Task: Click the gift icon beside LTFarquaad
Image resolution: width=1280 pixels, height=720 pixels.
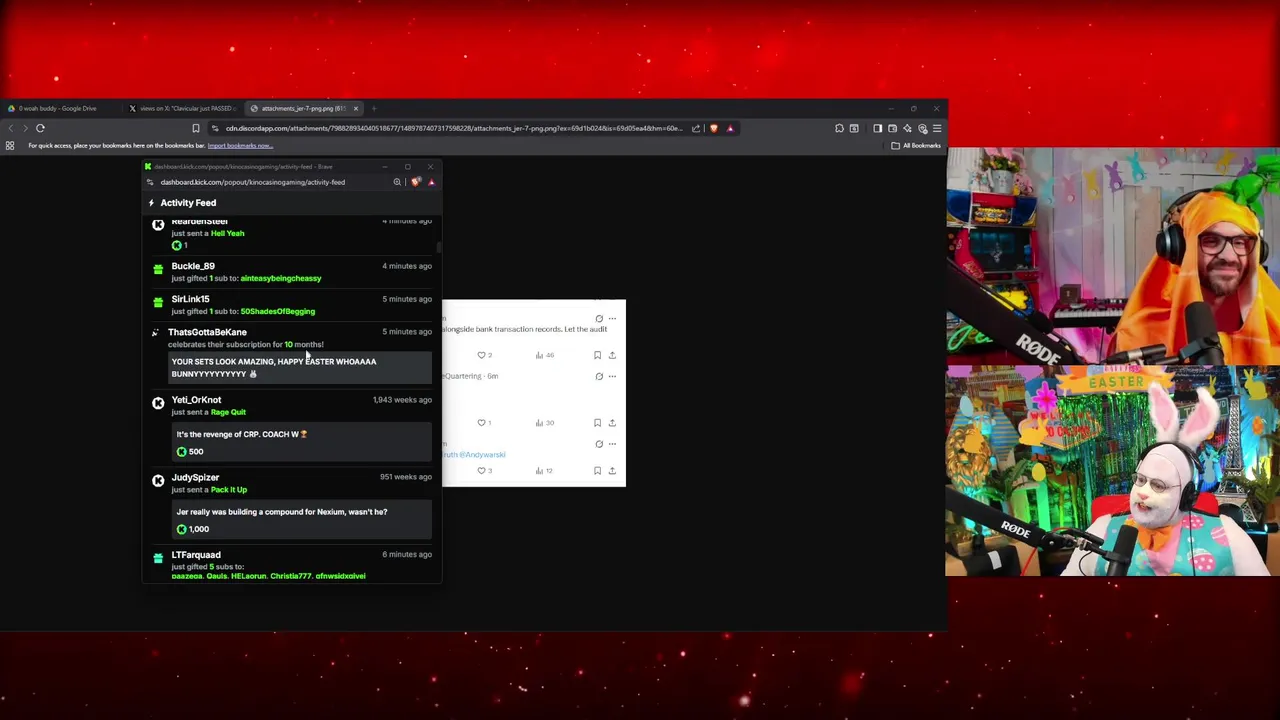Action: point(158,558)
